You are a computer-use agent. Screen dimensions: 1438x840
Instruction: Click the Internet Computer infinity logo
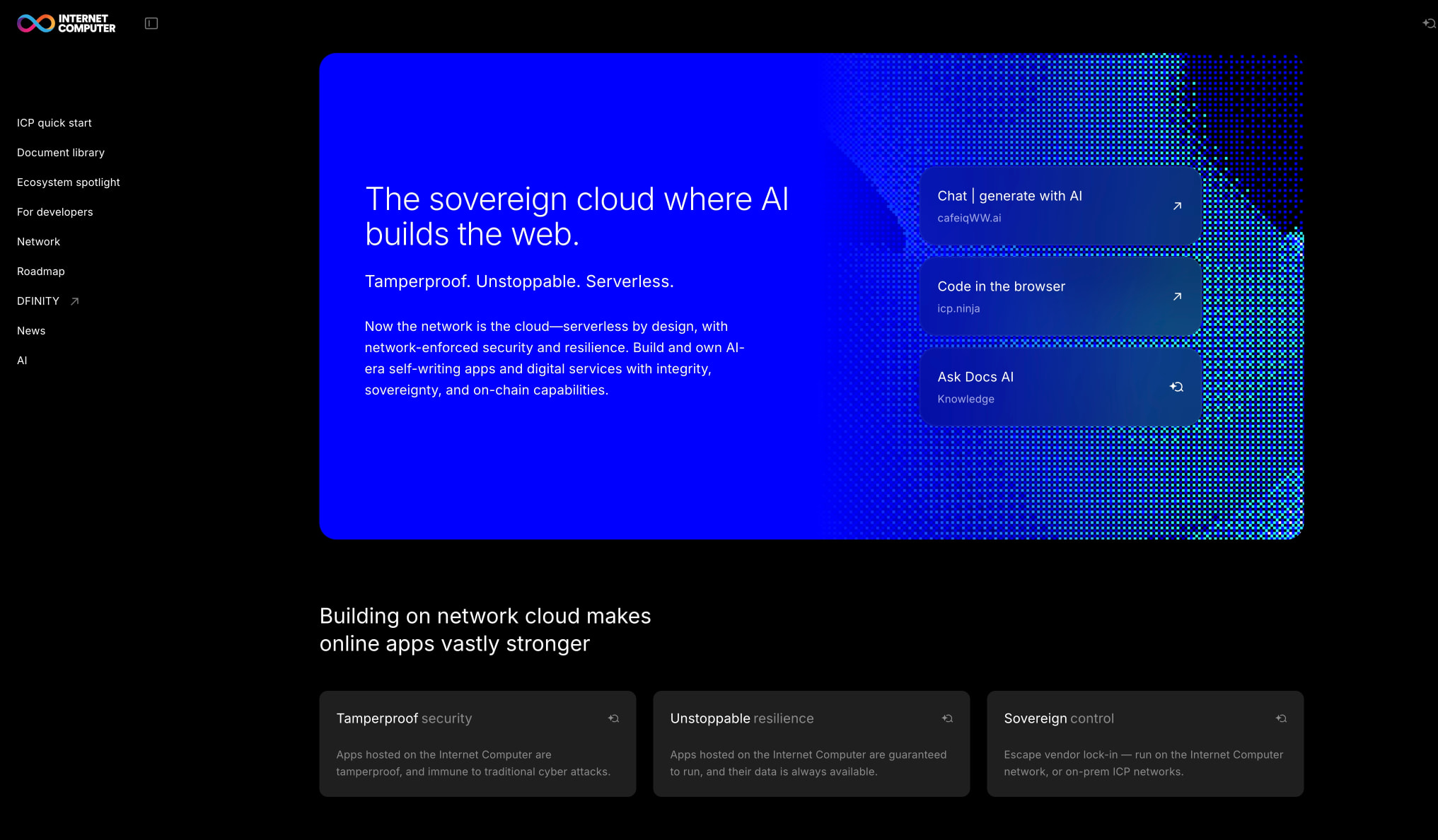point(35,23)
